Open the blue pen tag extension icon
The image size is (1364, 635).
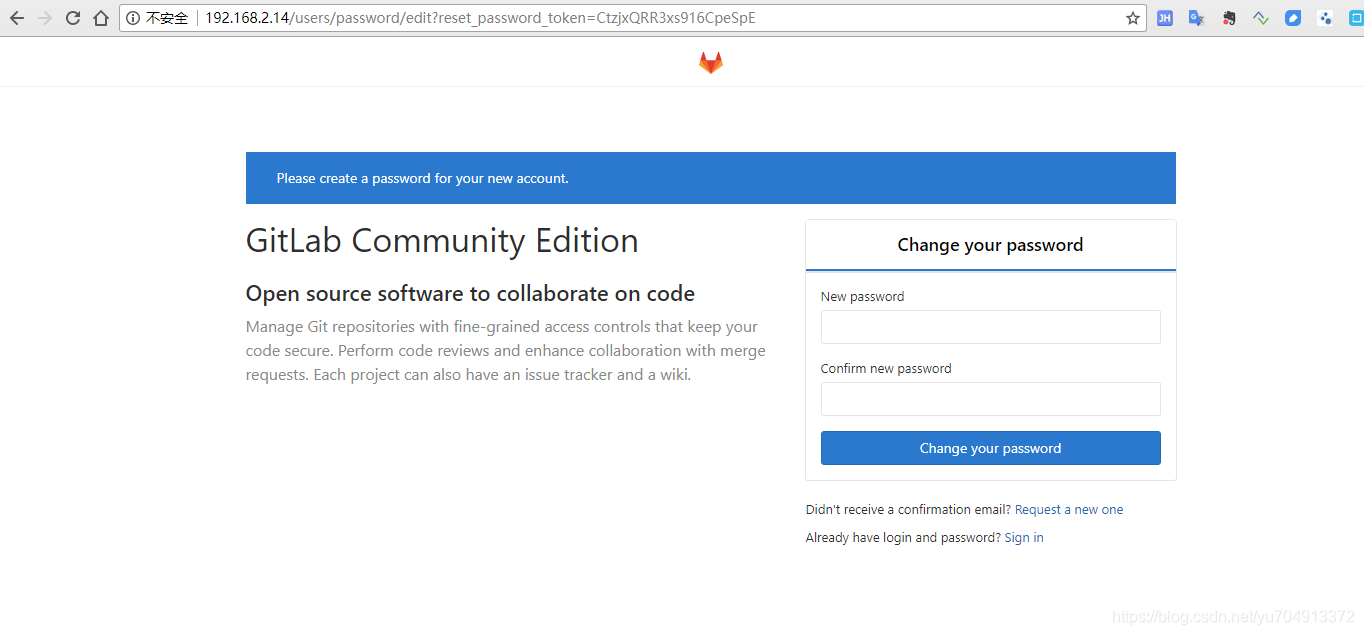pyautogui.click(x=1293, y=18)
